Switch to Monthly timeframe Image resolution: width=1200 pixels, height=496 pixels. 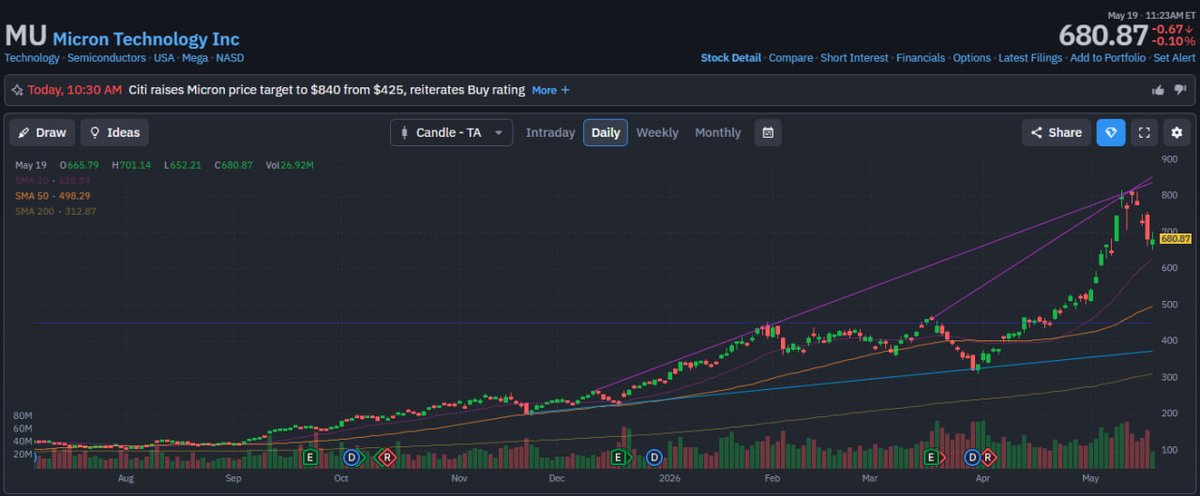tap(718, 132)
